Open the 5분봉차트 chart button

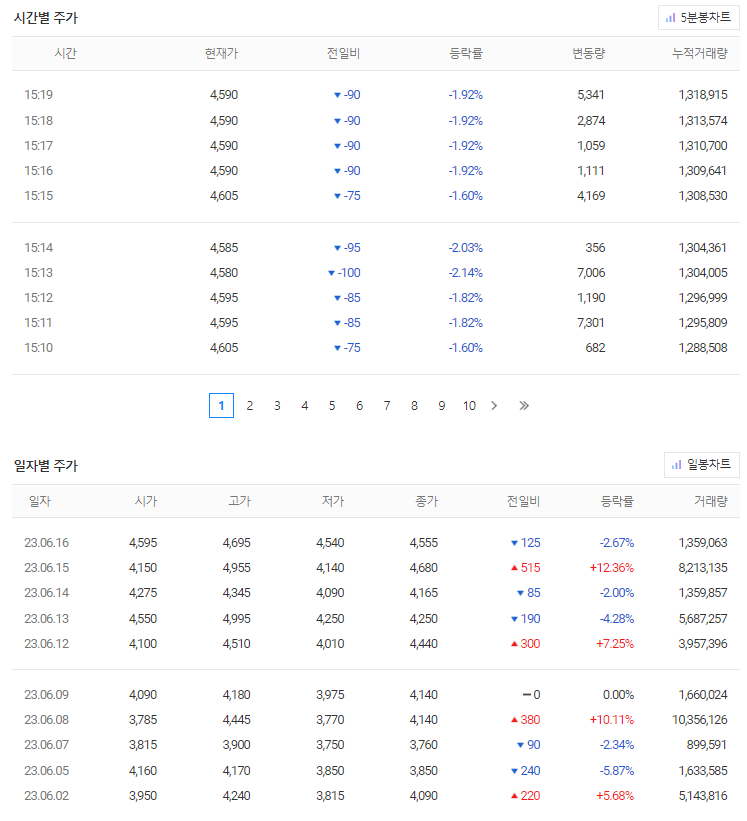point(698,18)
